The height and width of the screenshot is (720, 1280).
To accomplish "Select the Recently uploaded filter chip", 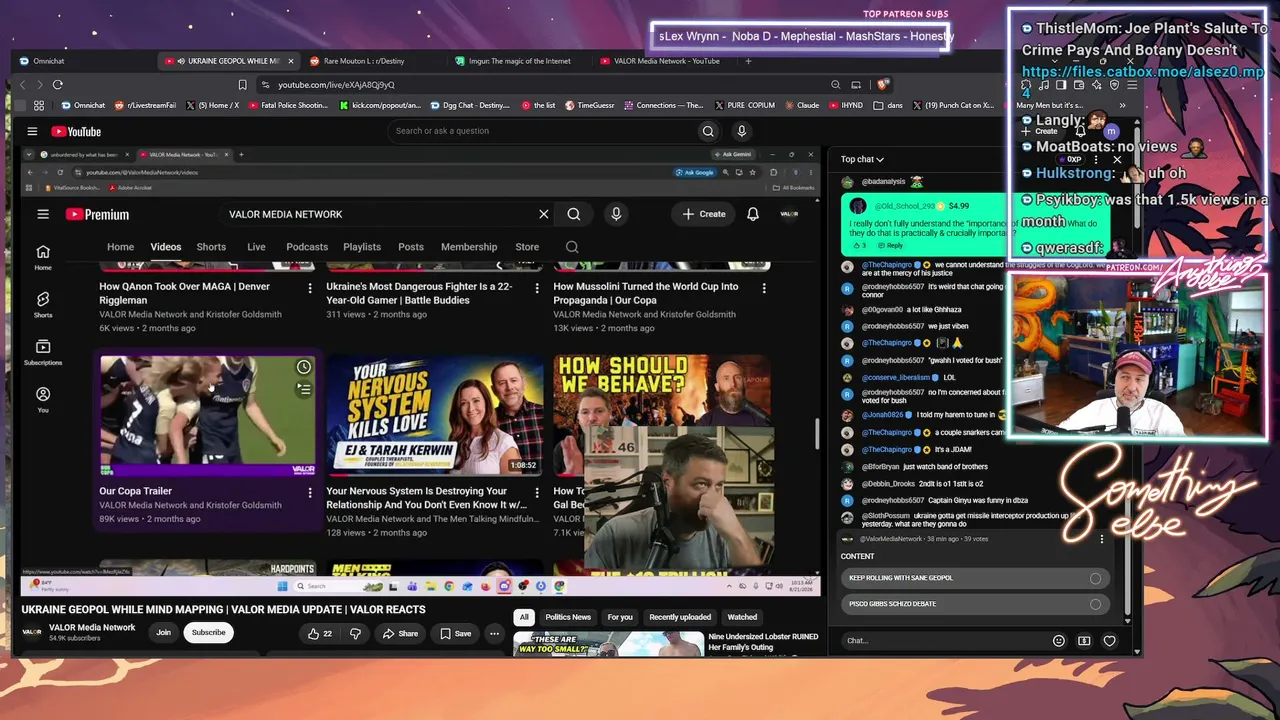I will pyautogui.click(x=680, y=617).
